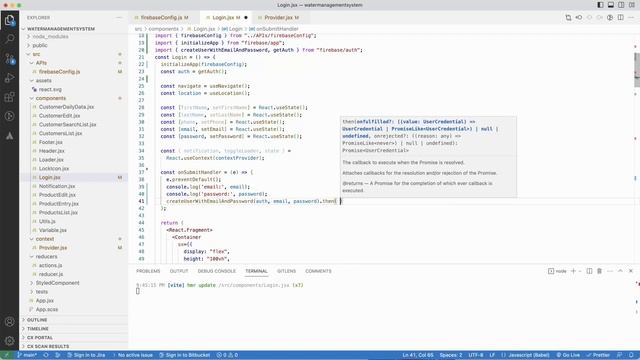The width and height of the screenshot is (640, 360).
Task: Click the notifications bell in status bar
Action: pyautogui.click(x=631, y=355)
